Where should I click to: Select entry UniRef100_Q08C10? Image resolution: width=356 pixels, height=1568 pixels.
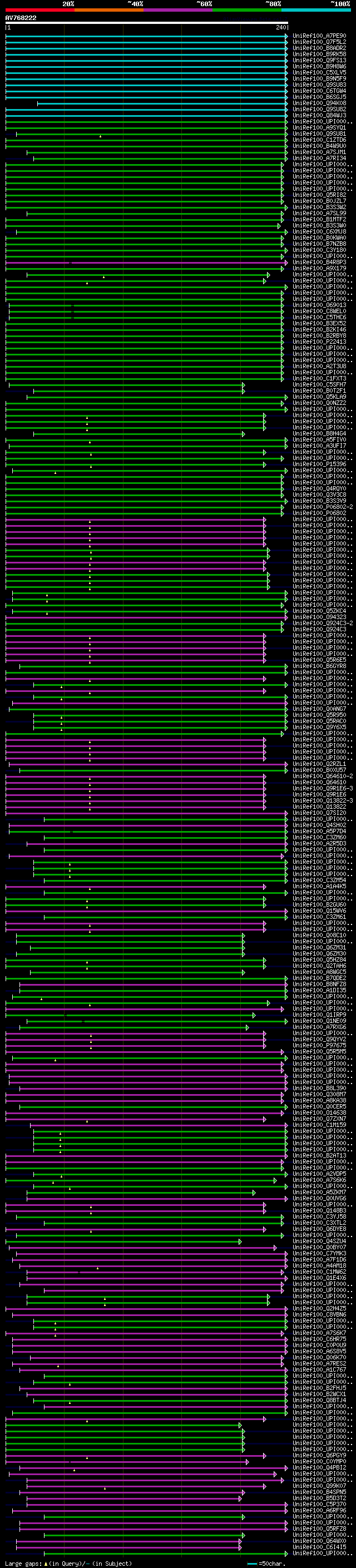coord(319,936)
